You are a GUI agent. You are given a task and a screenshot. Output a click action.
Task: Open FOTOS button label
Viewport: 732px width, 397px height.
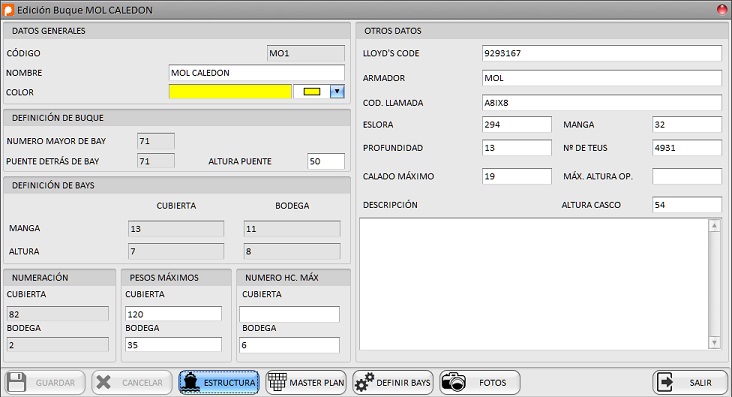click(493, 383)
